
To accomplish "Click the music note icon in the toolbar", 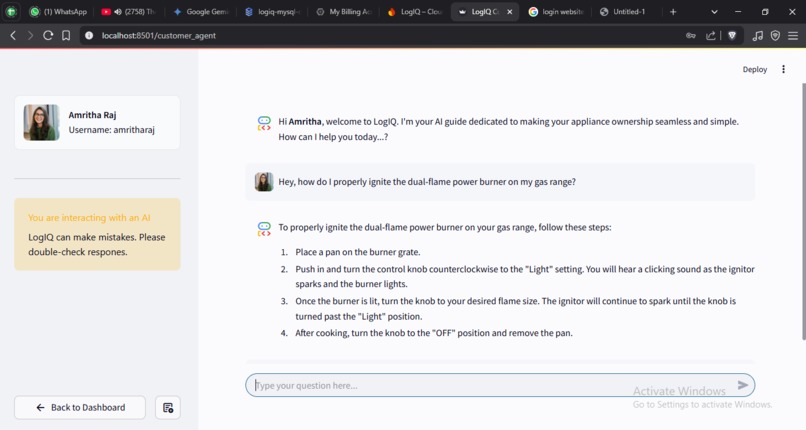I will tap(758, 35).
